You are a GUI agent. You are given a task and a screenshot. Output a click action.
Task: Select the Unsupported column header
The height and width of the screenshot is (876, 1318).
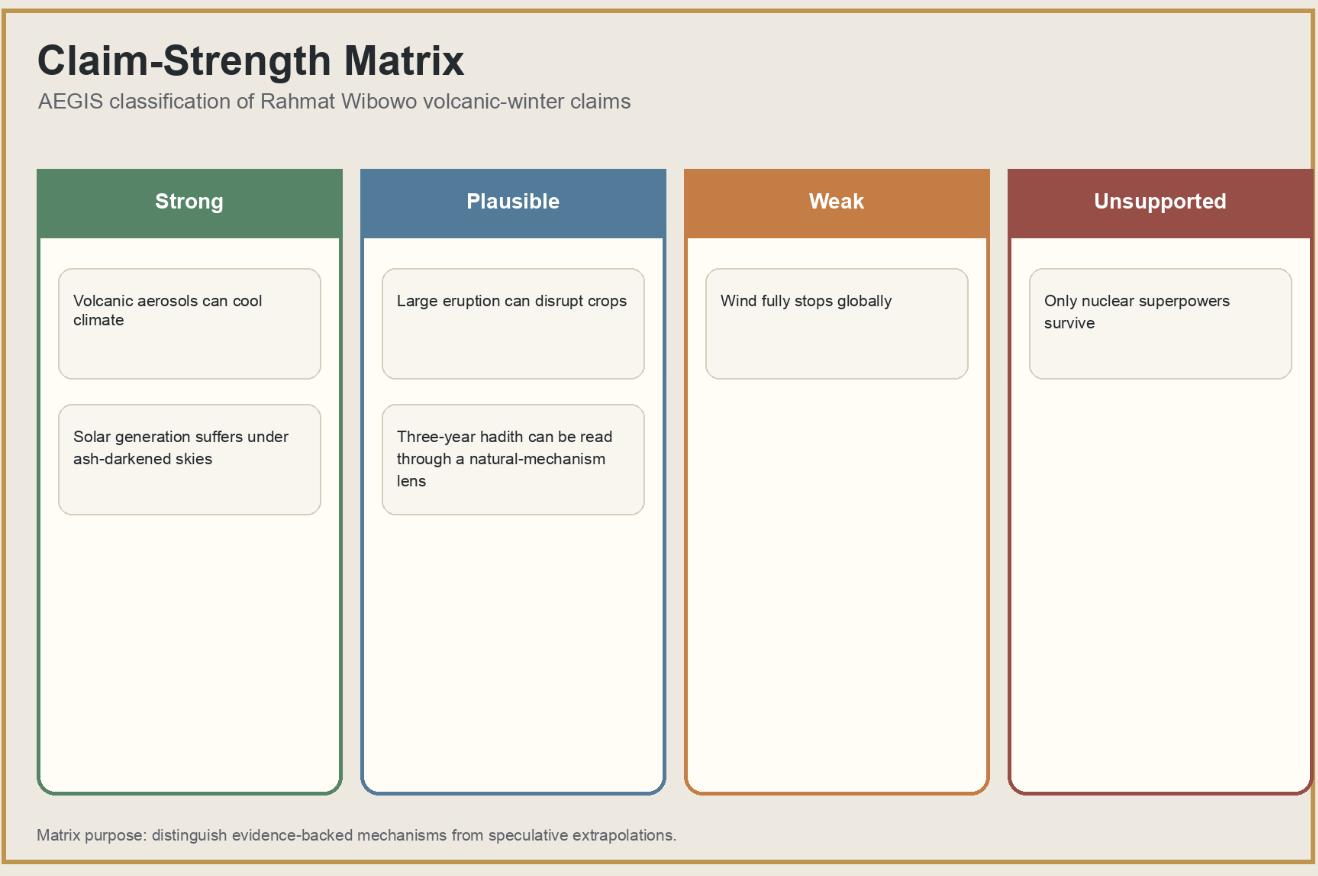tap(1160, 202)
